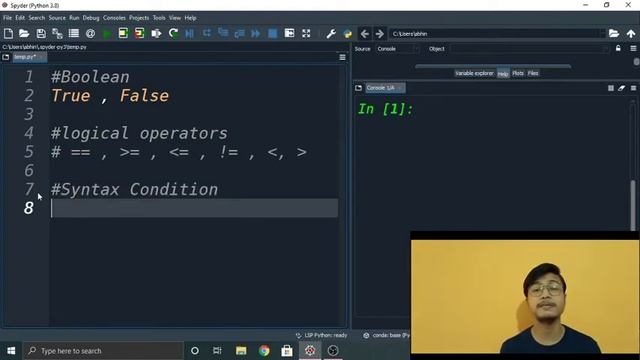
Task: Continue execution until the next breakpoint
Action: 256,33
